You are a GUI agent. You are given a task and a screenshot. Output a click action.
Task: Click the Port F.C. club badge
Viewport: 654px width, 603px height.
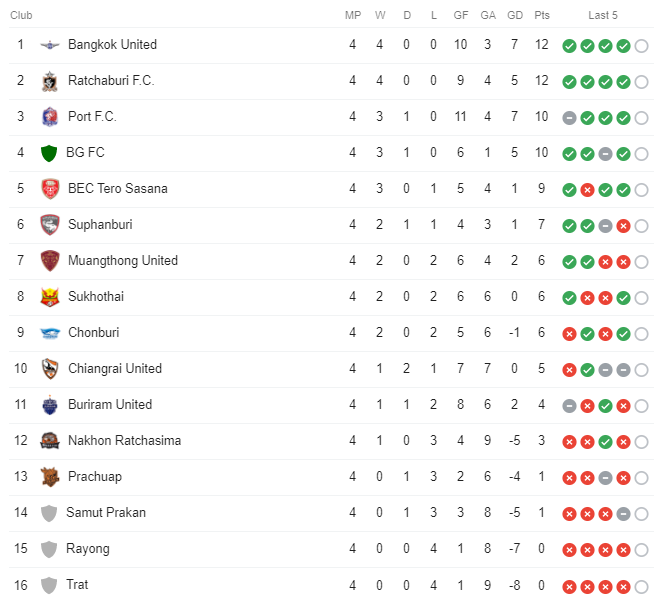[49, 117]
